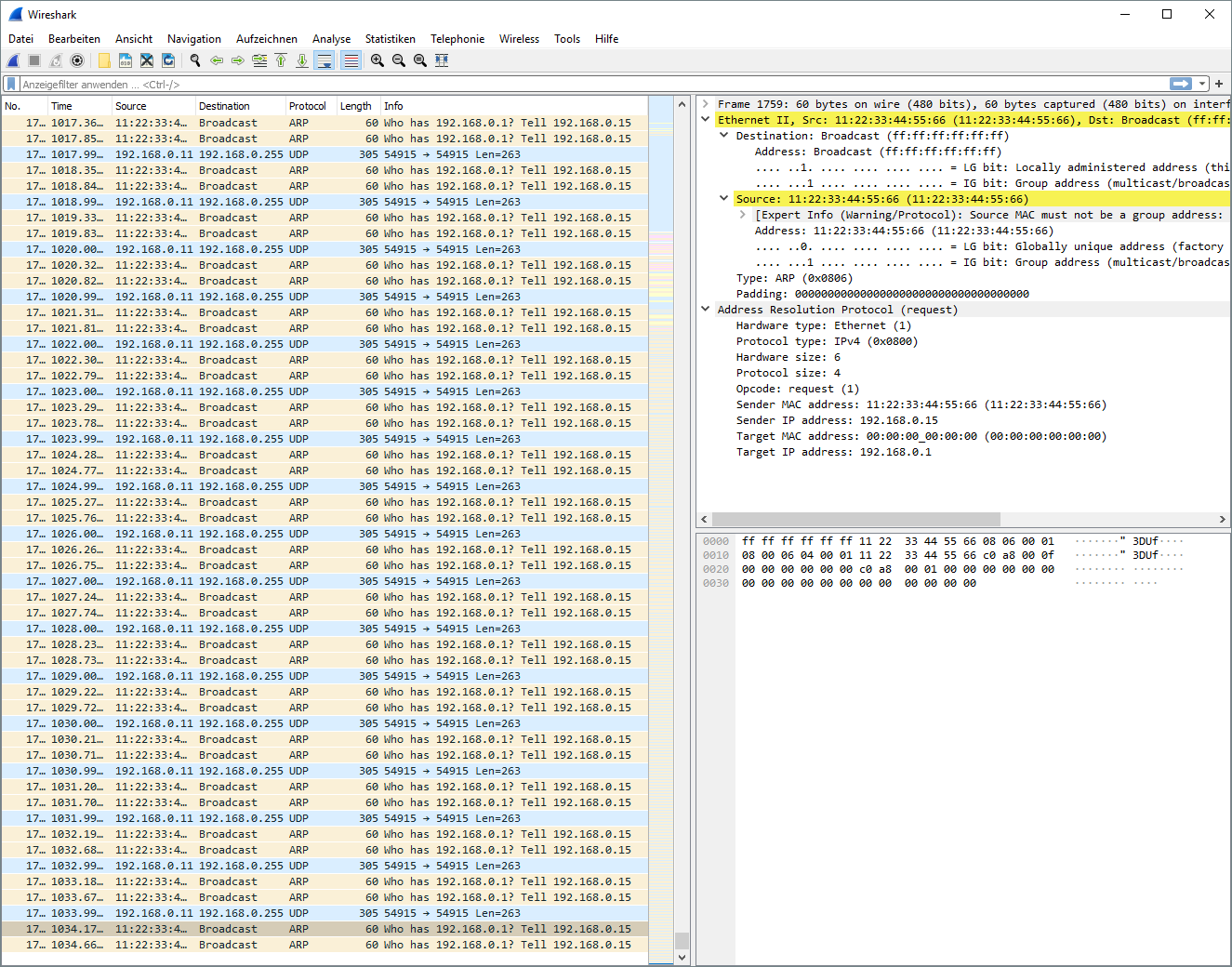Open the Aufzeichnen menu
Image resolution: width=1232 pixels, height=967 pixels.
coord(267,39)
